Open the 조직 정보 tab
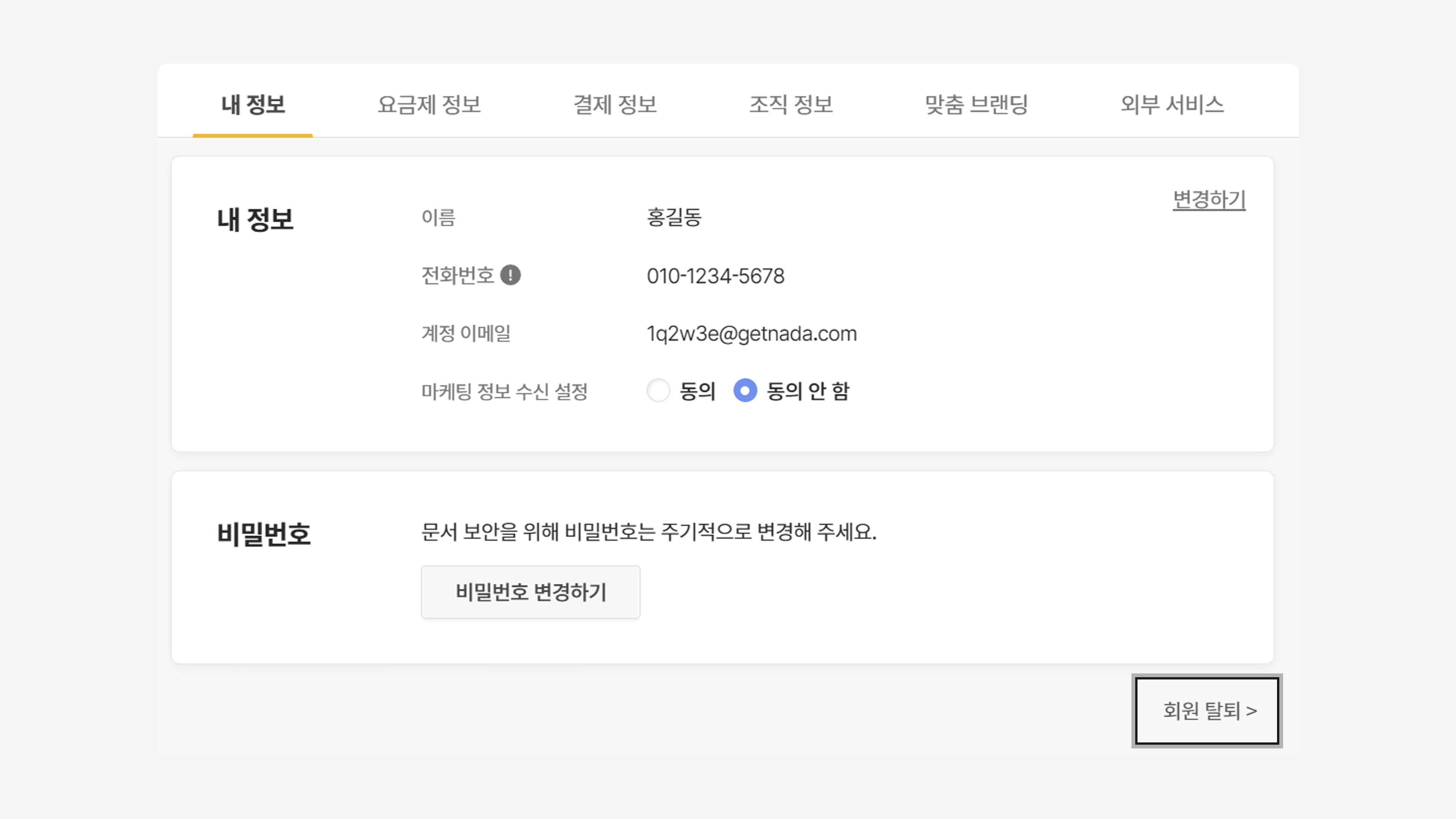The image size is (1456, 819). (791, 105)
